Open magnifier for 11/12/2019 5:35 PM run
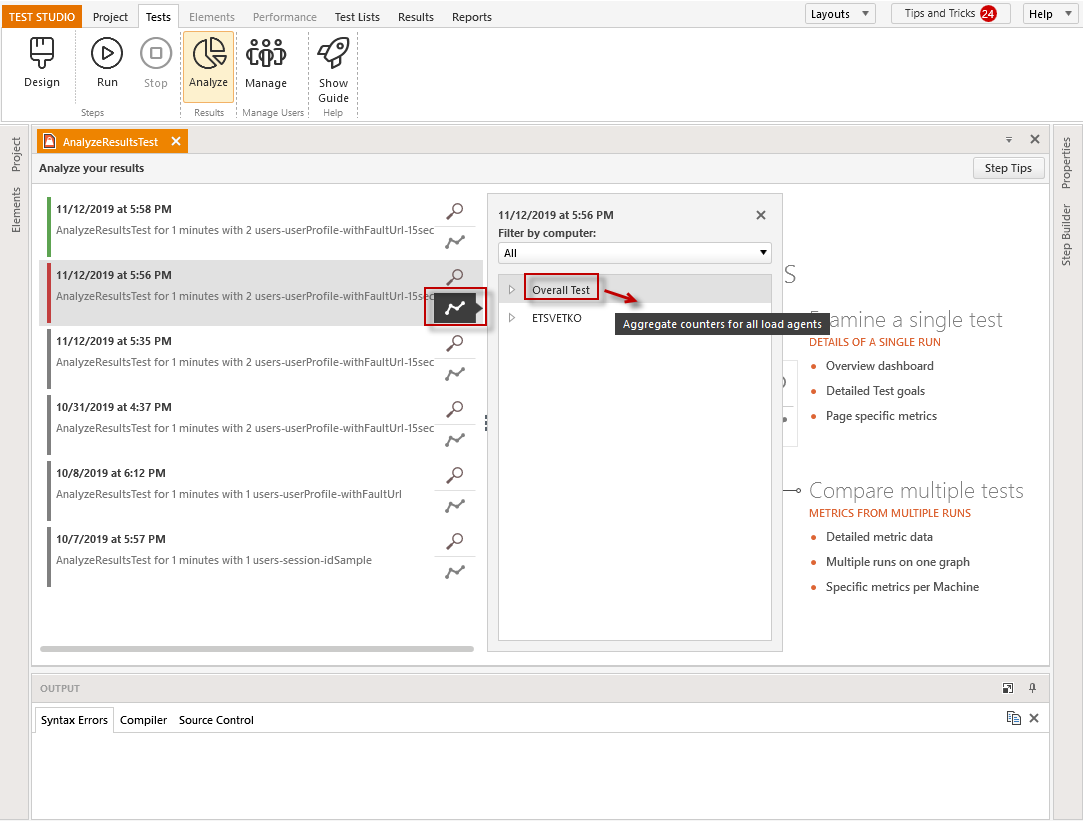The image size is (1083, 821). [454, 342]
